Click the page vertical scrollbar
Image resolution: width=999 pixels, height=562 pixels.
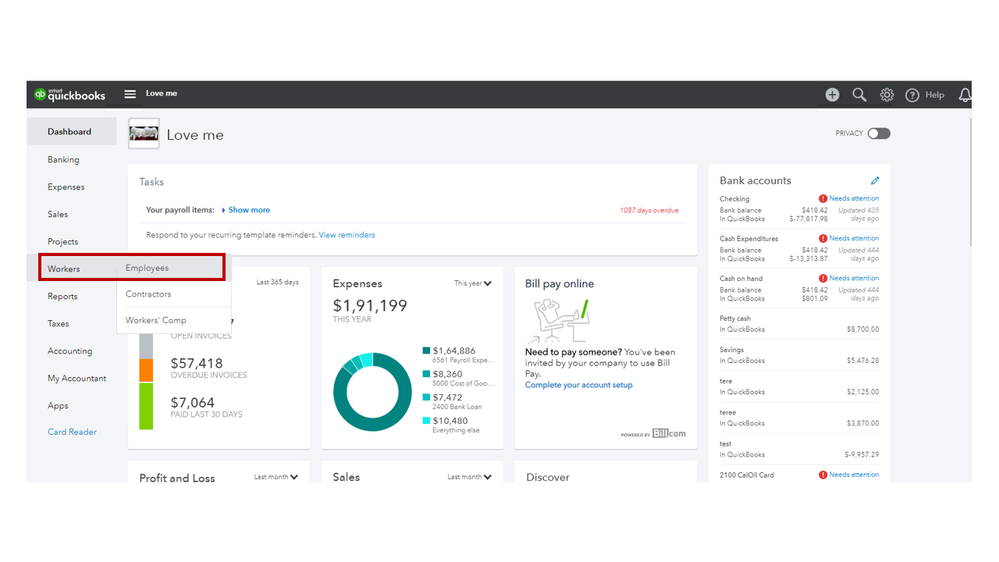[x=970, y=182]
